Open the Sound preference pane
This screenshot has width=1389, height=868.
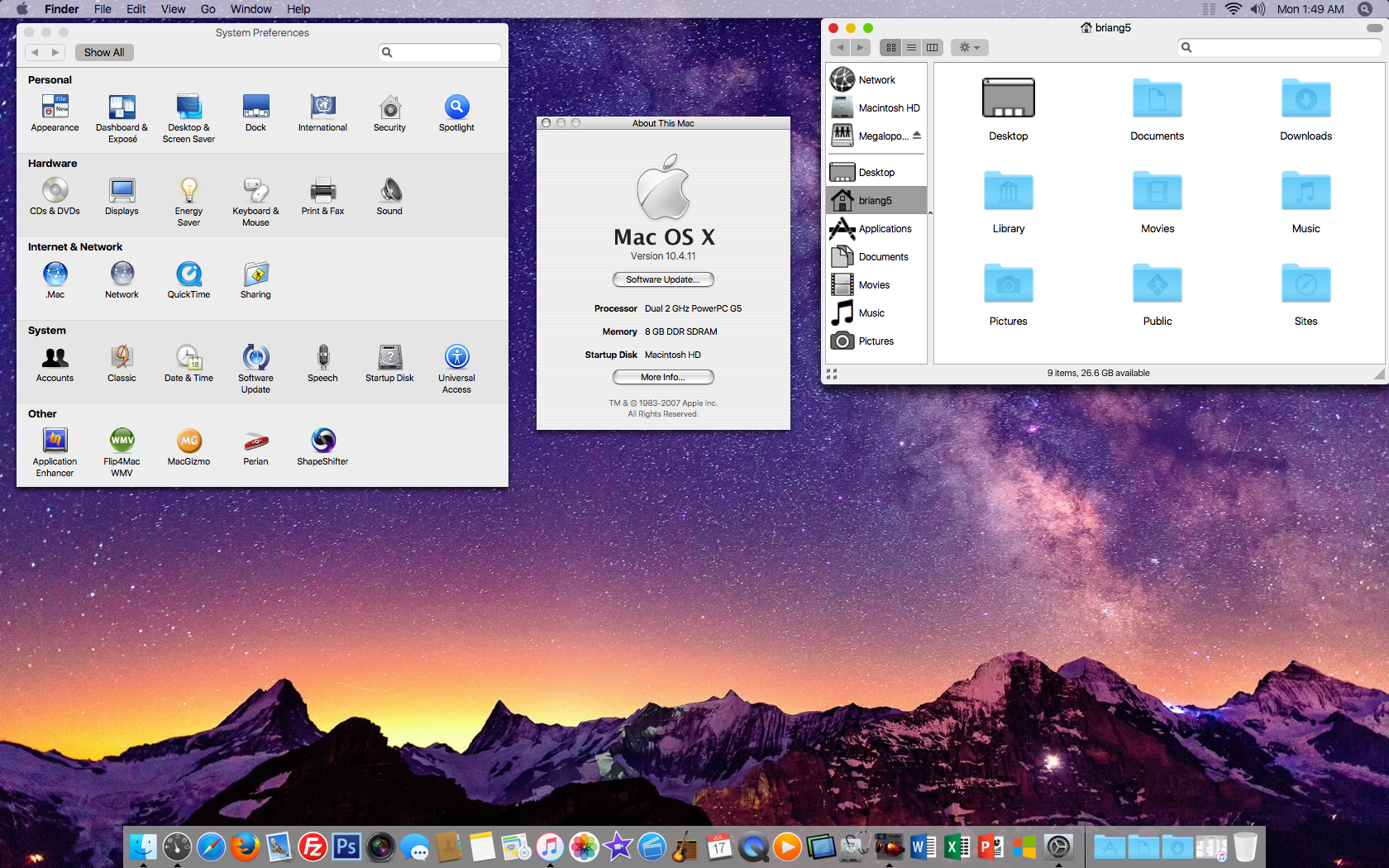click(389, 197)
